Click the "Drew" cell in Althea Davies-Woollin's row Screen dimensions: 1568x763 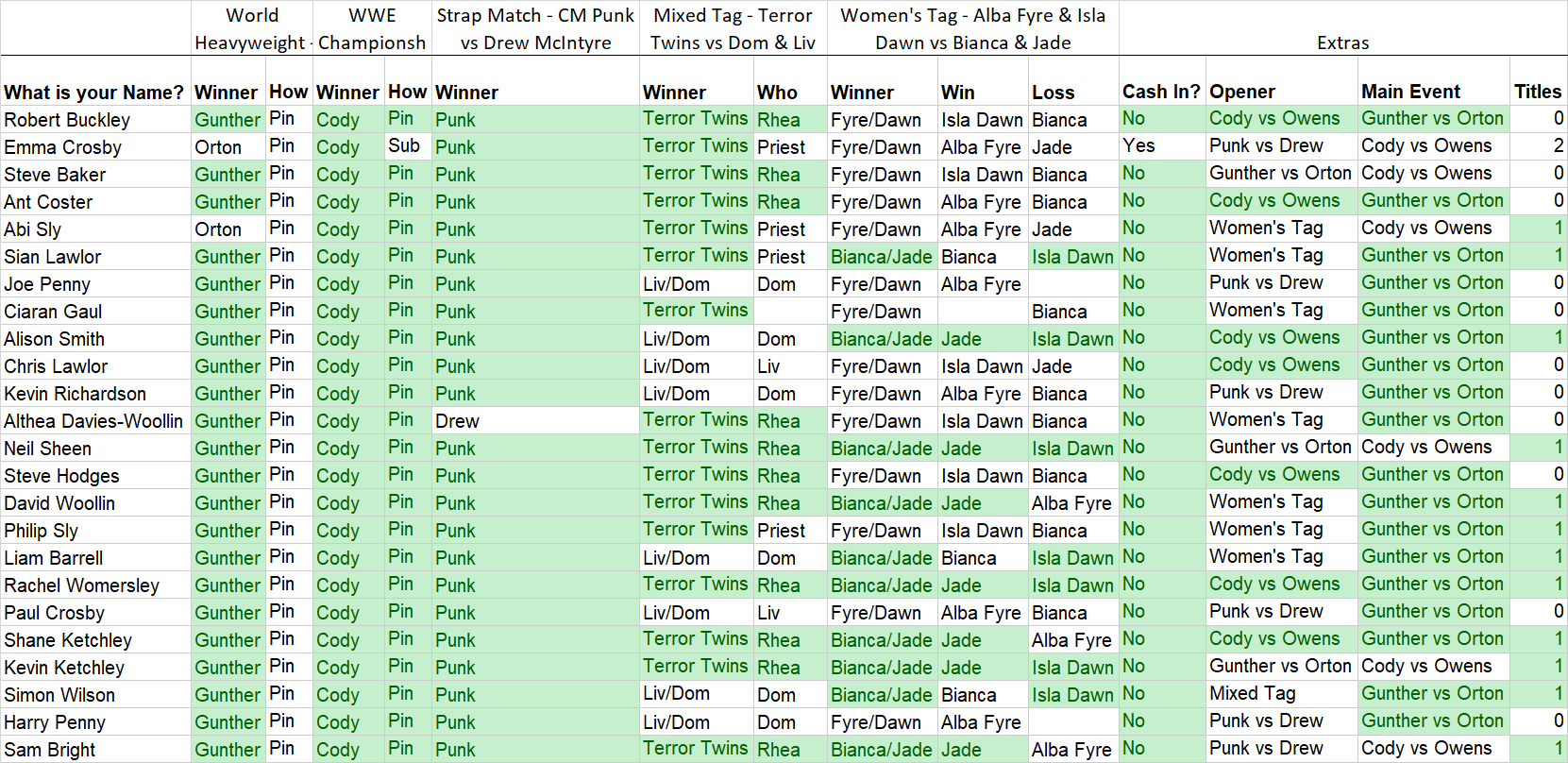(x=458, y=421)
